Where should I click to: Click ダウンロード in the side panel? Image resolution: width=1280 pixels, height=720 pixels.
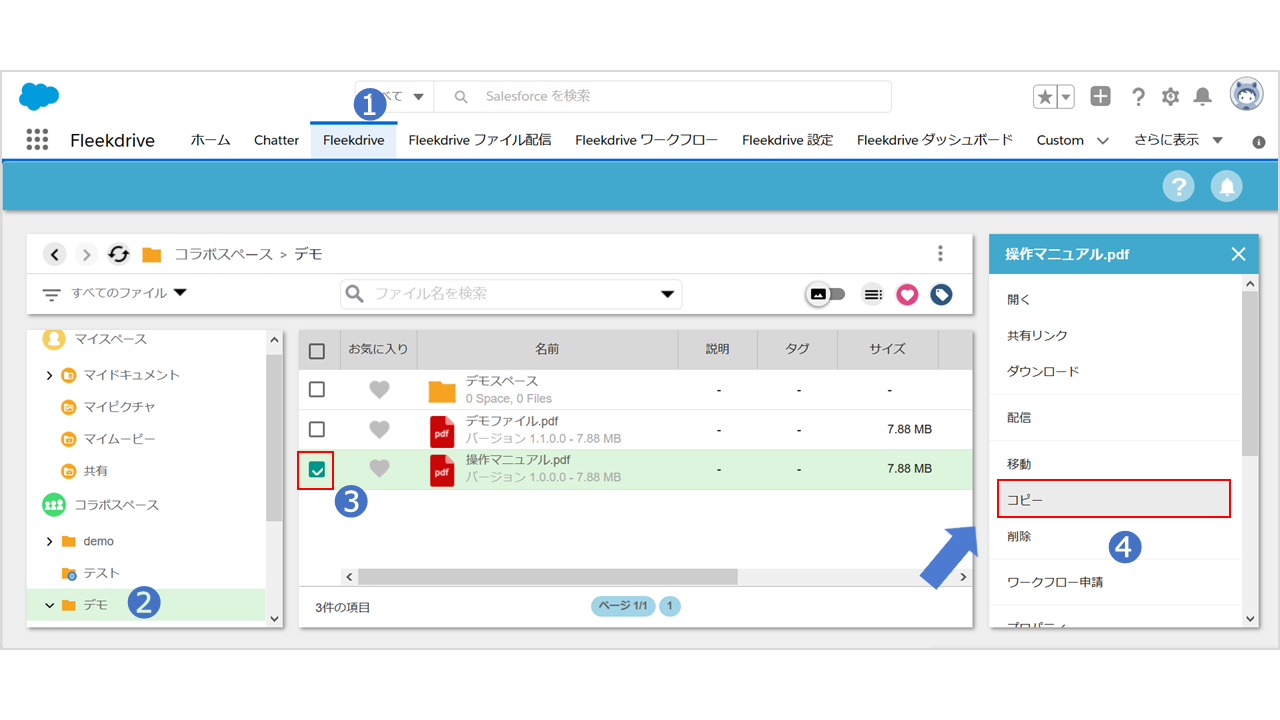pos(1043,371)
